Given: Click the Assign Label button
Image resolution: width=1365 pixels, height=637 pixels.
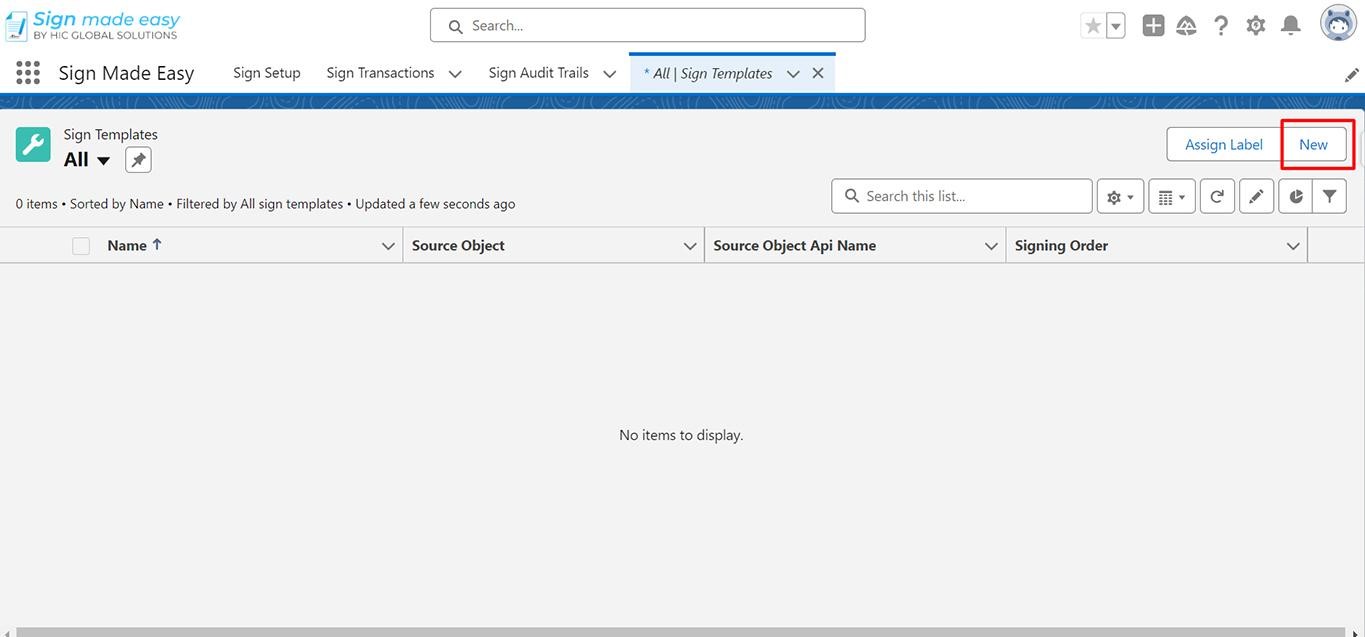Looking at the screenshot, I should [x=1224, y=145].
